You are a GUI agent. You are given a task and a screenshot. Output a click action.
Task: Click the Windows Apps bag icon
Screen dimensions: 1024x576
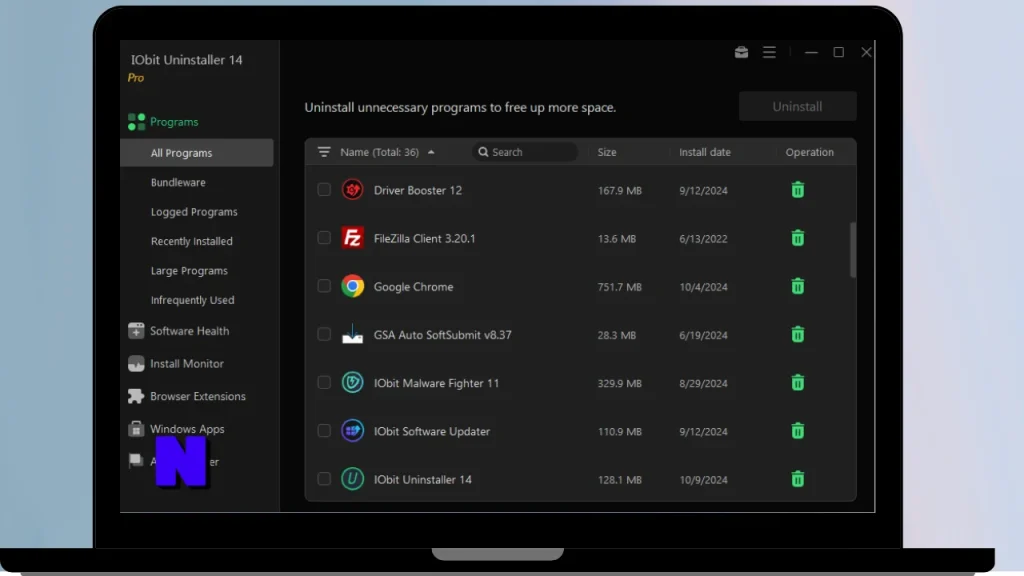point(136,429)
